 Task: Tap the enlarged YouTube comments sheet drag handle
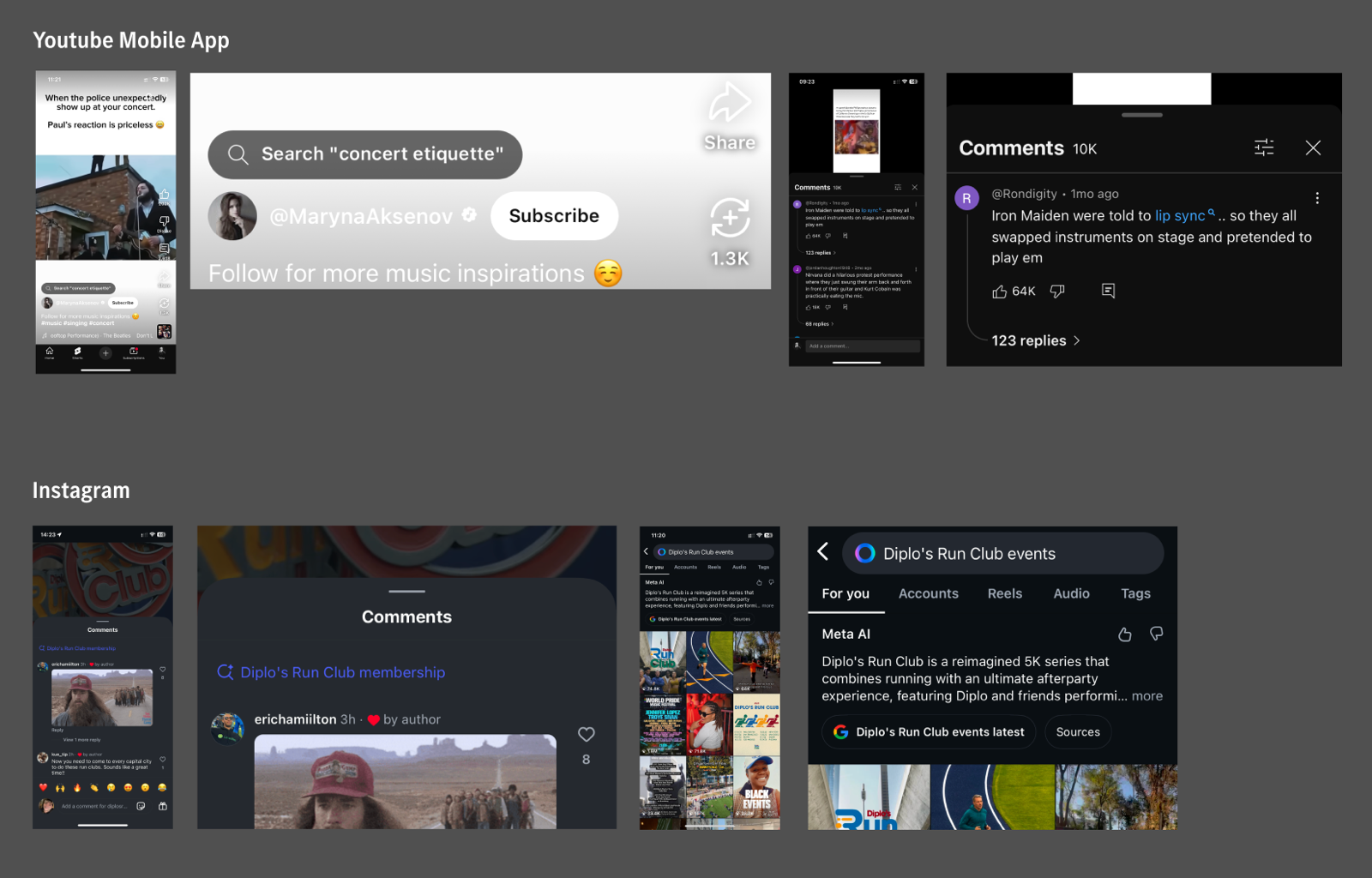coord(1142,115)
